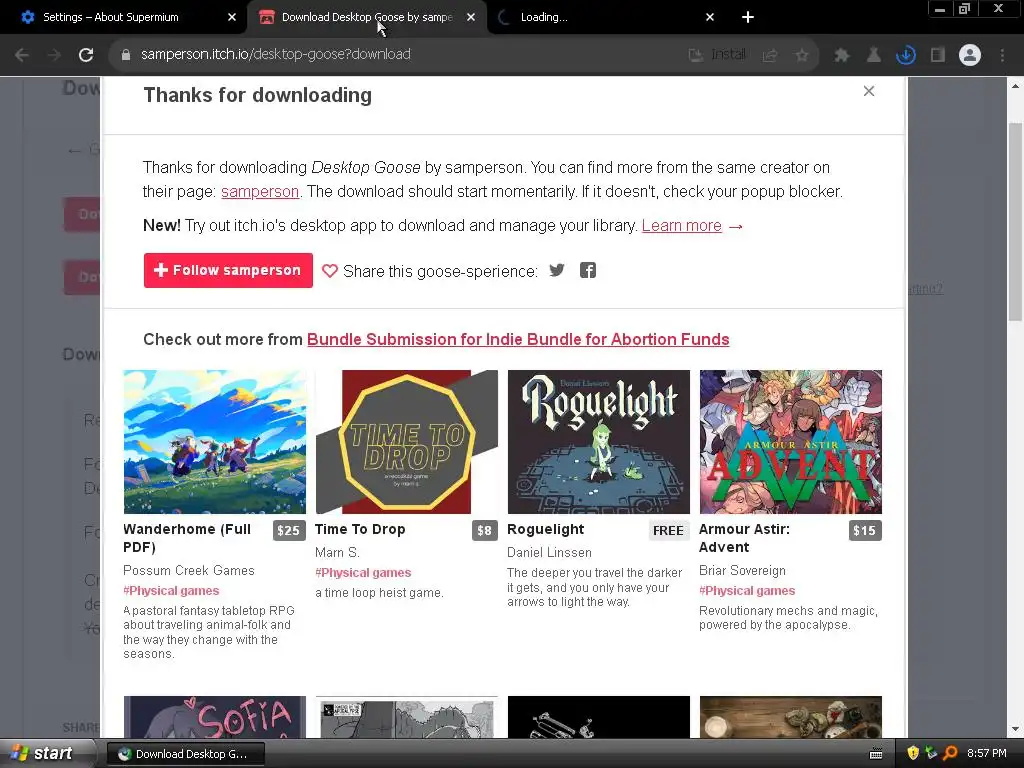This screenshot has height=768, width=1024.
Task: Click Learn more about itch.io app
Action: tap(681, 225)
